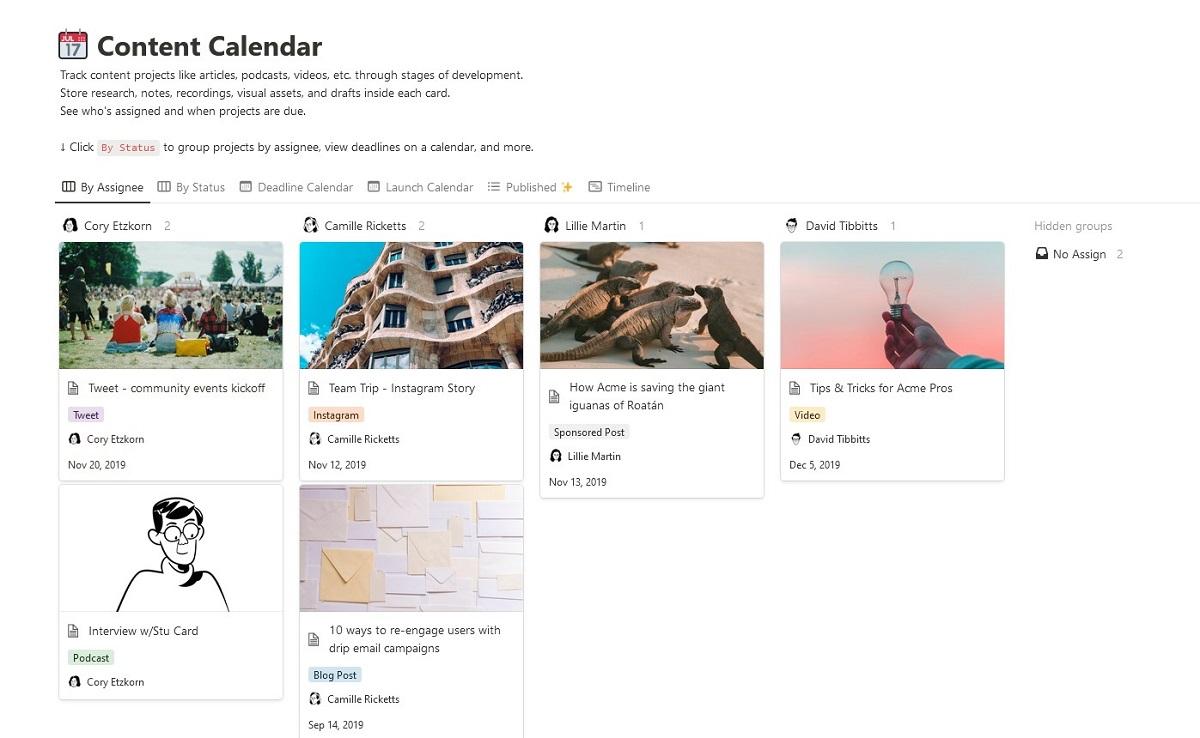The height and width of the screenshot is (738, 1200).
Task: Click Cory Etzkorn's avatar in column header
Action: tap(70, 226)
